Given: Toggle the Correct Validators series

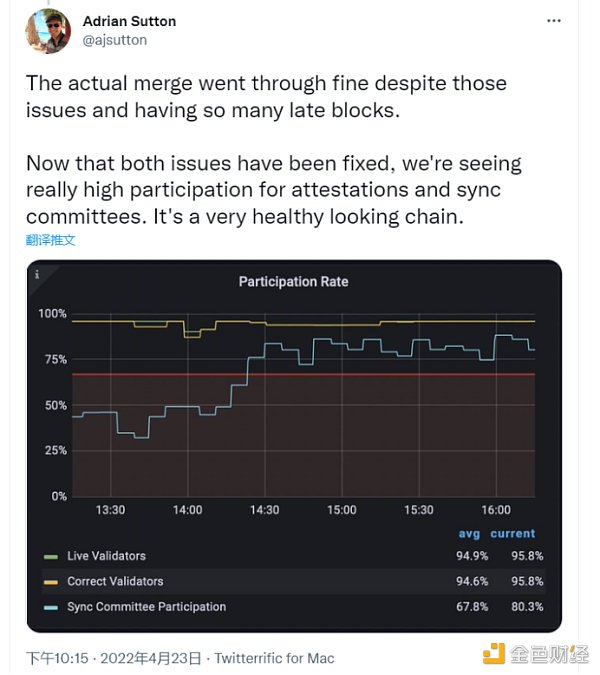Looking at the screenshot, I should 115,582.
